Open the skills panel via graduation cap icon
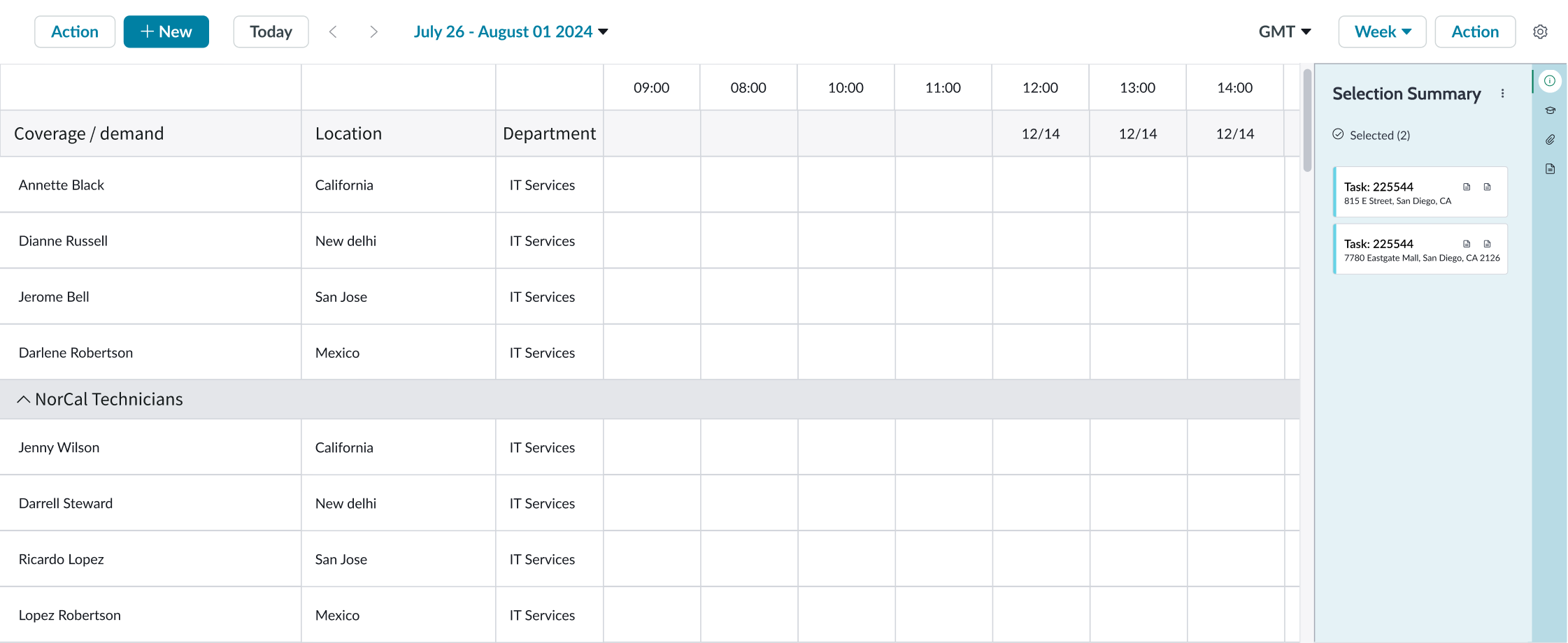Viewport: 1568px width, 643px height. (x=1551, y=110)
